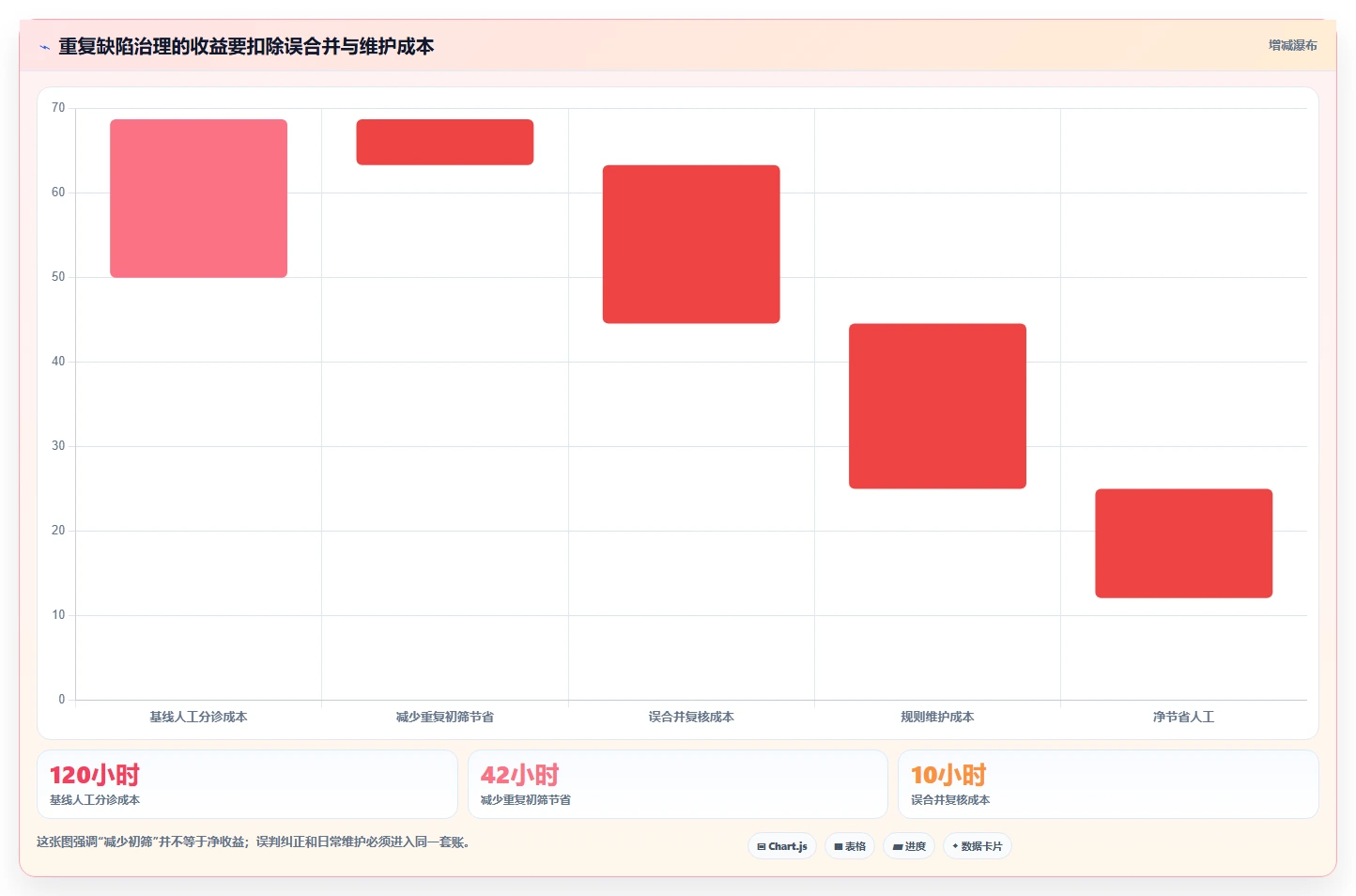Click the lightning icon beside the title
Screen dimensions: 1356x896
tap(44, 47)
